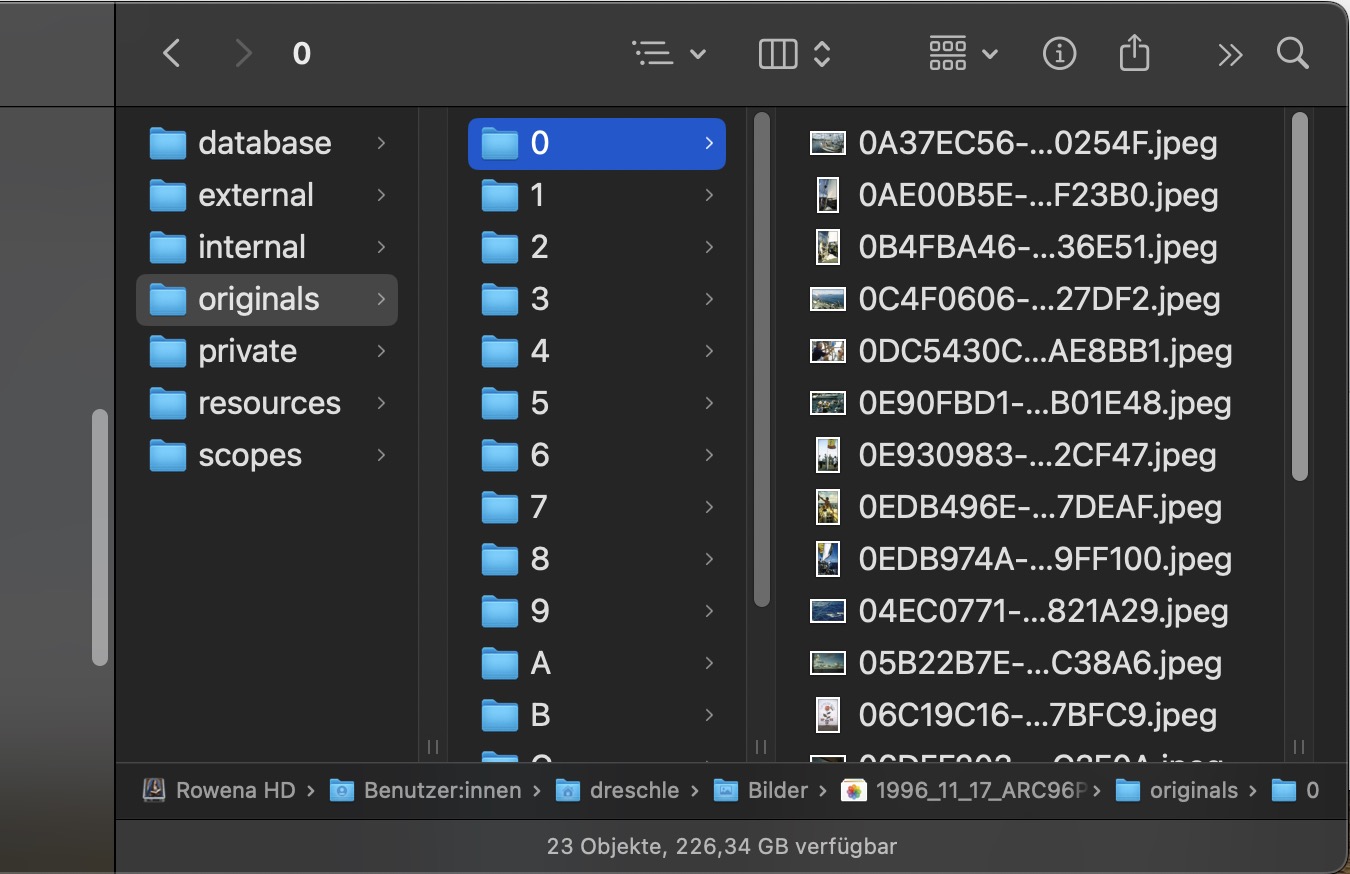Expand folder 5 using its chevron
The width and height of the screenshot is (1350, 874).
708,403
